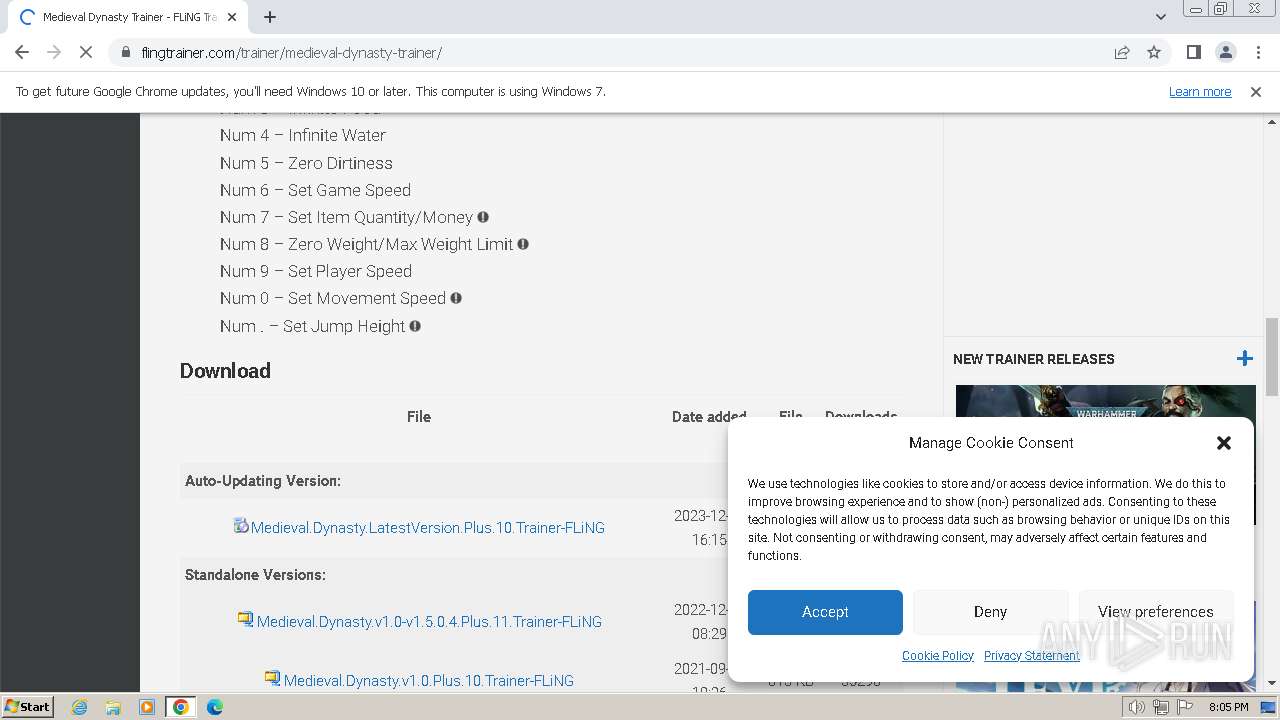Click the Download heading
The image size is (1280, 720).
(225, 370)
